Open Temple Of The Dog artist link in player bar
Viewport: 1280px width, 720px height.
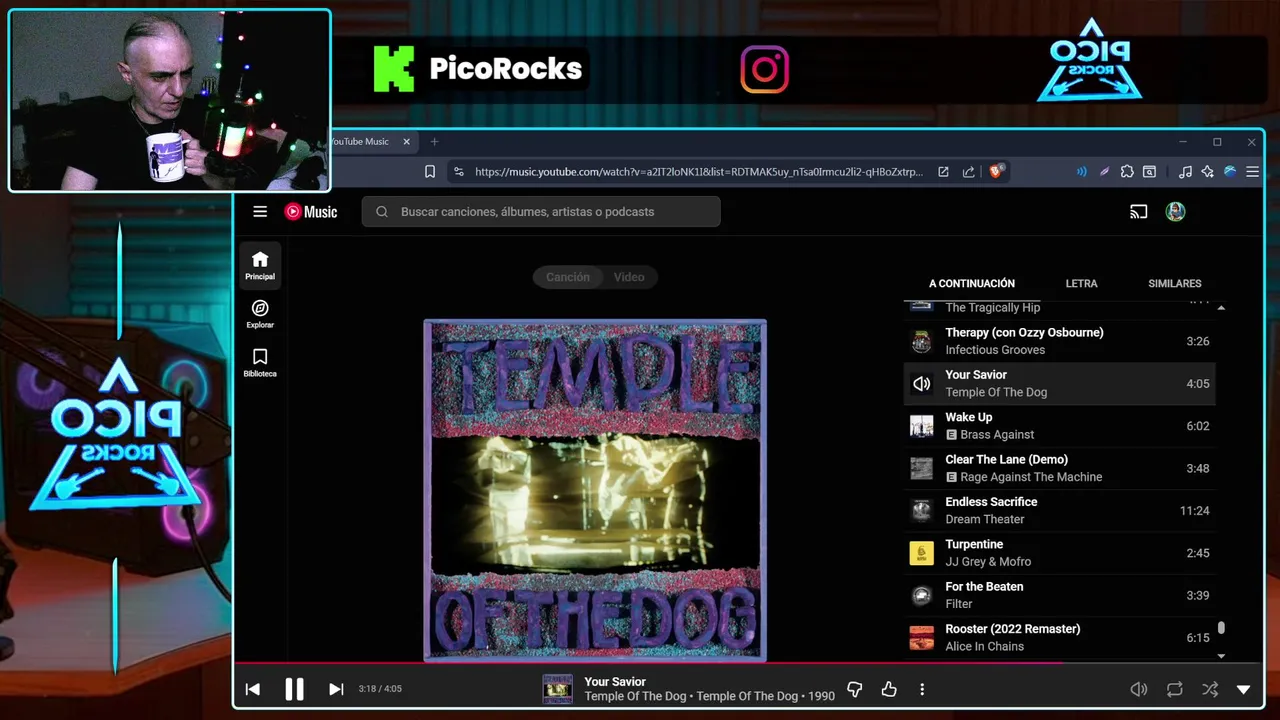coord(635,697)
